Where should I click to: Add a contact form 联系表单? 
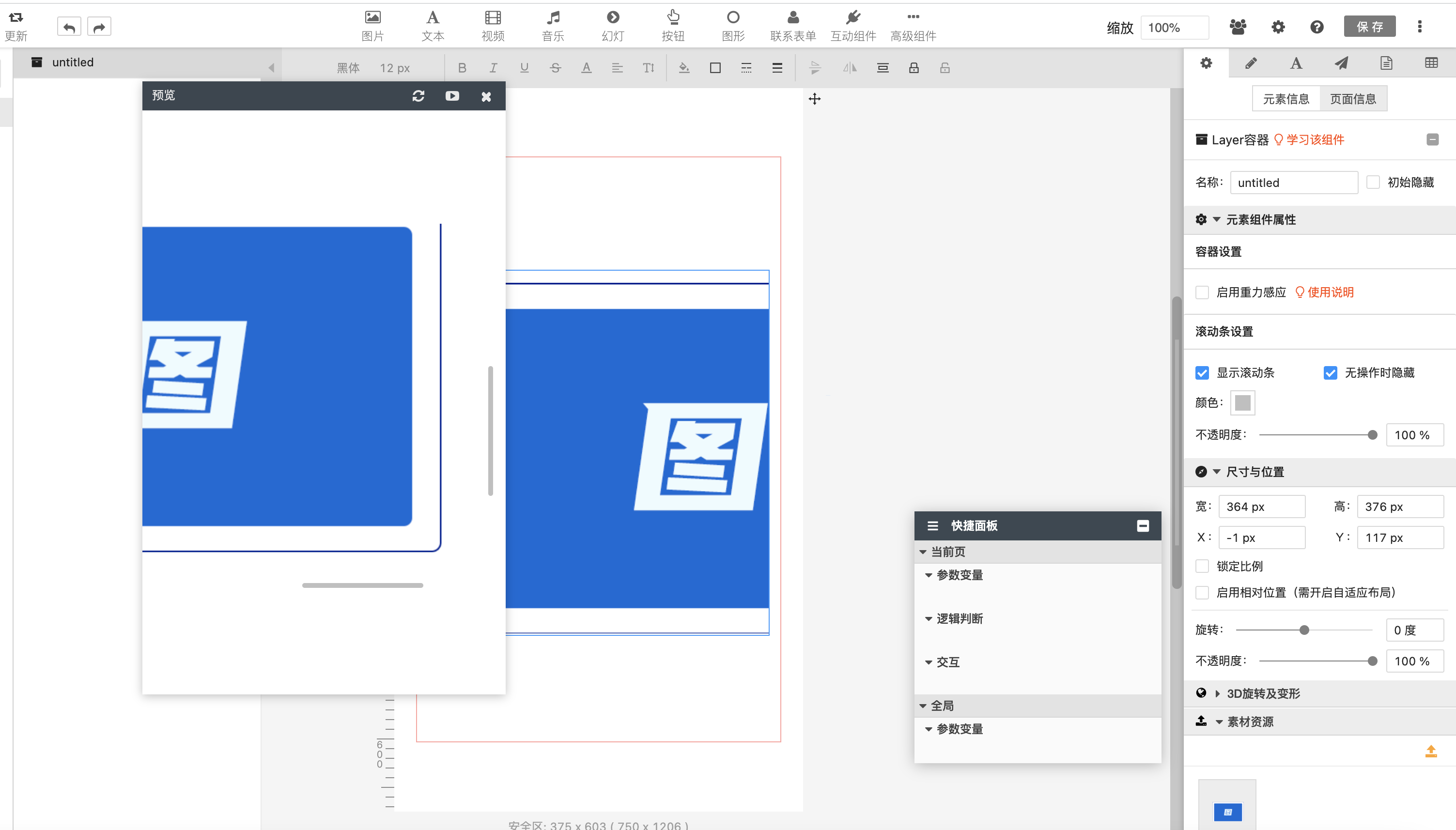coord(793,26)
